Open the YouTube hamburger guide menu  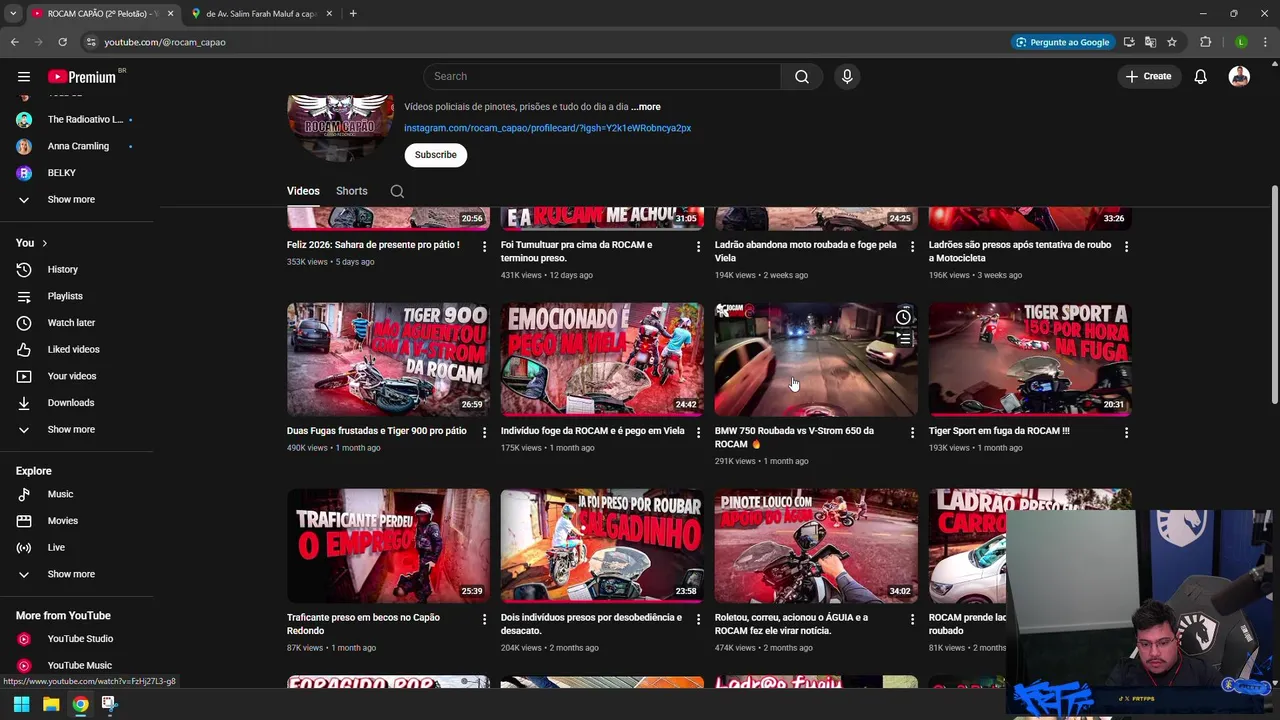pos(24,76)
